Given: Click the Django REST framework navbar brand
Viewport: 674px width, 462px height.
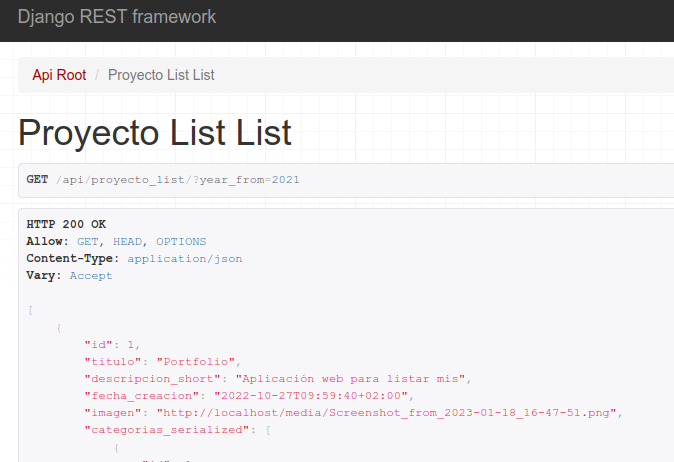Looking at the screenshot, I should [116, 17].
